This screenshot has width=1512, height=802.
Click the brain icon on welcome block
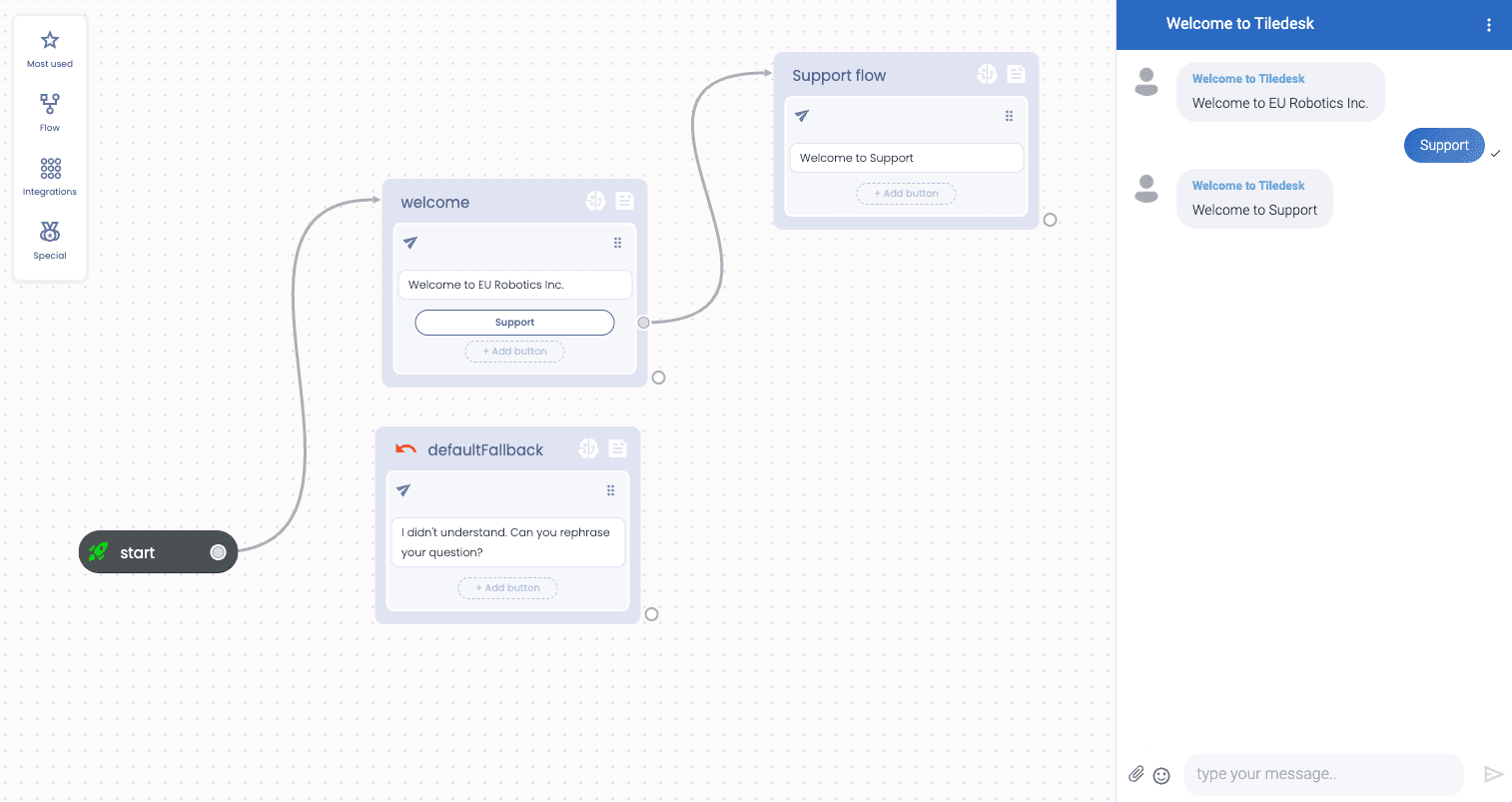[595, 201]
